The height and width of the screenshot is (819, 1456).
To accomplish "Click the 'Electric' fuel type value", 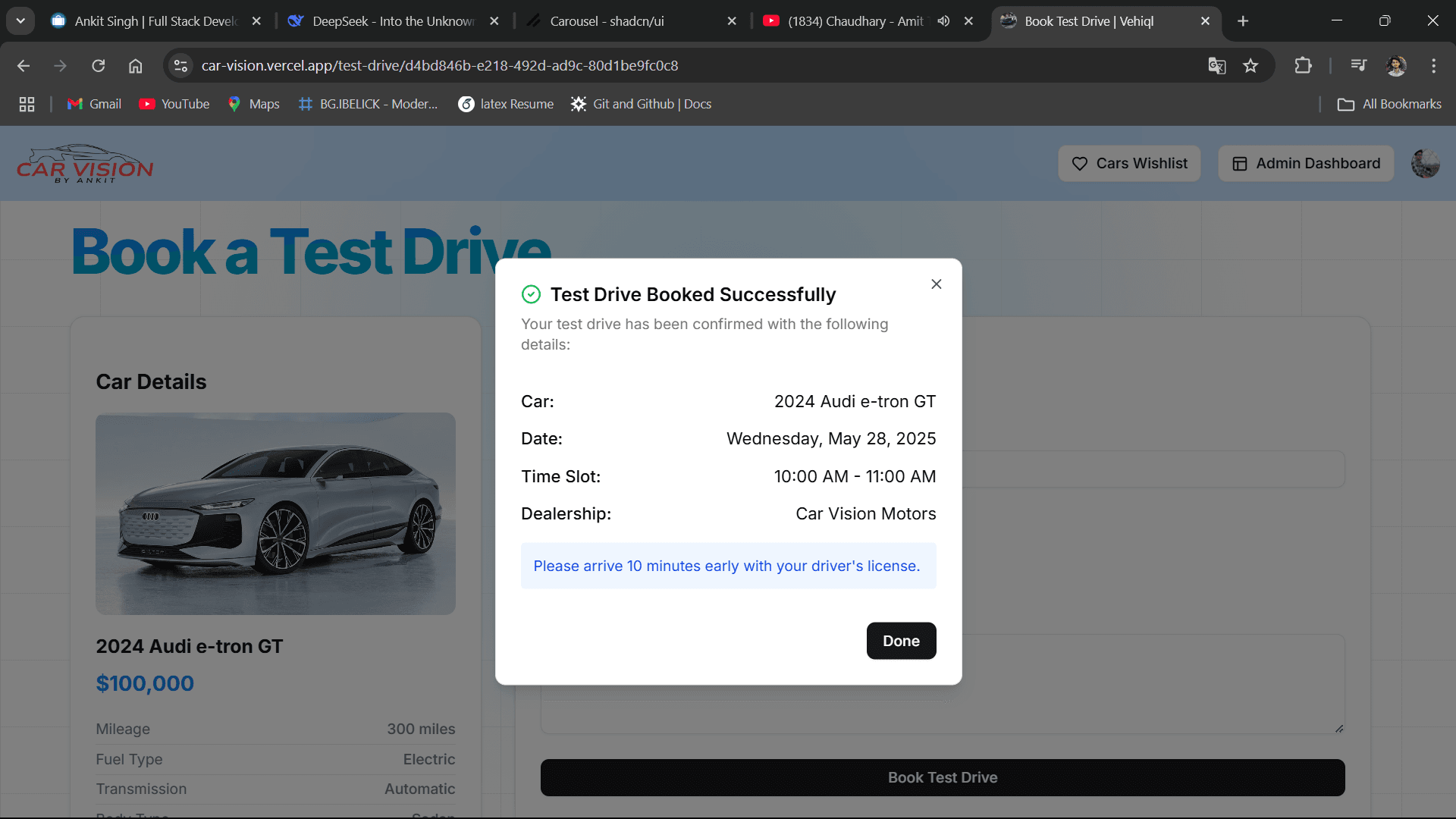I will click(429, 759).
